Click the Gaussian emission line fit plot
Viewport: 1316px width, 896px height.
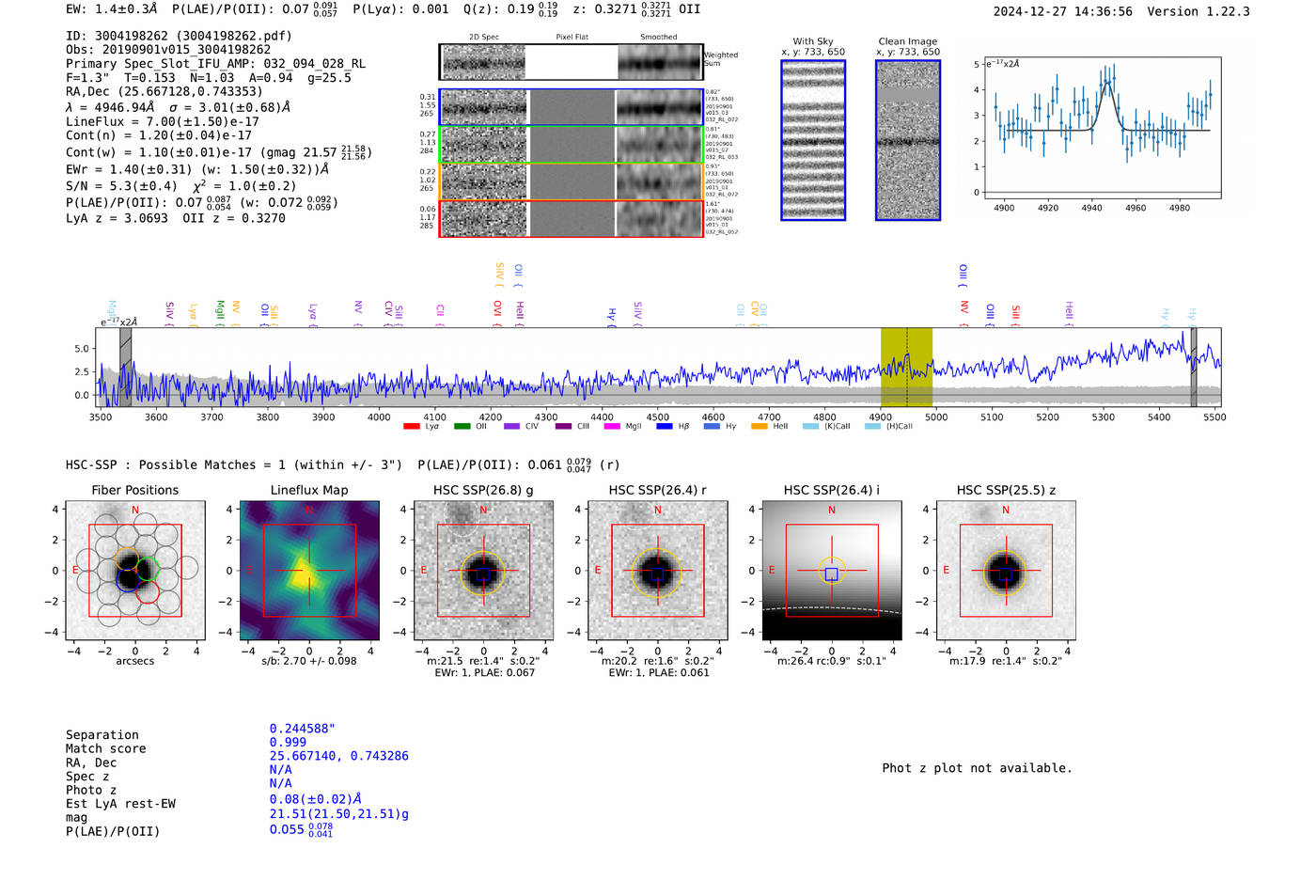[x=1102, y=128]
